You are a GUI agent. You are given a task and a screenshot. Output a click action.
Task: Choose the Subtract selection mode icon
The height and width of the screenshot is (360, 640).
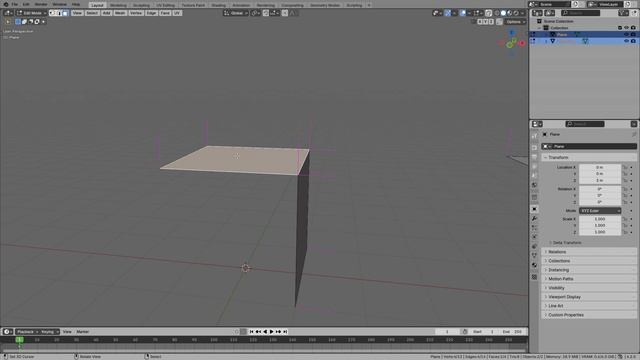(x=31, y=22)
